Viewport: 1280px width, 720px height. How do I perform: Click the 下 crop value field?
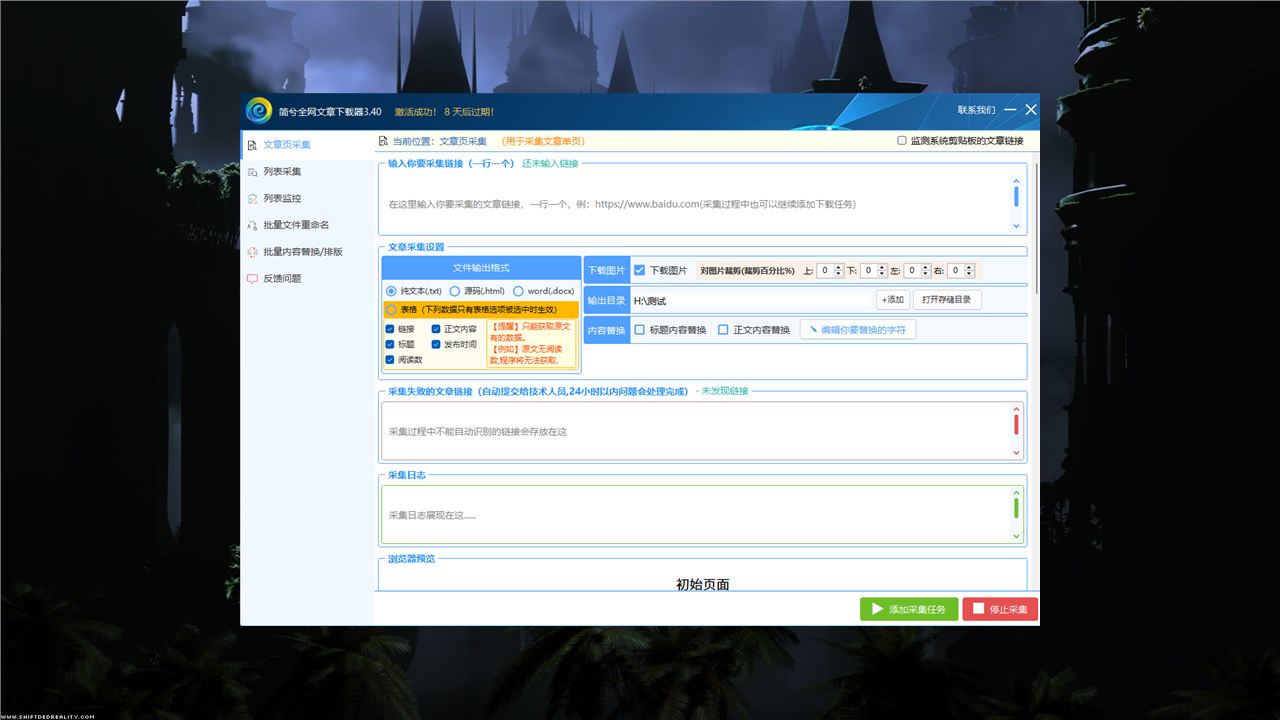[x=868, y=271]
